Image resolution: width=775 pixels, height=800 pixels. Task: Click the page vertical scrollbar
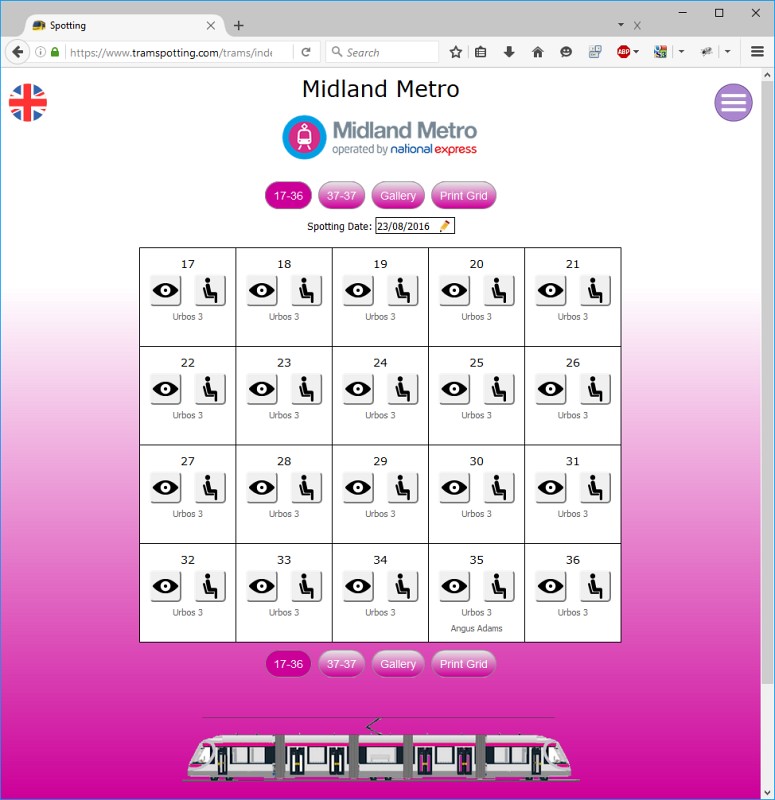point(767,383)
